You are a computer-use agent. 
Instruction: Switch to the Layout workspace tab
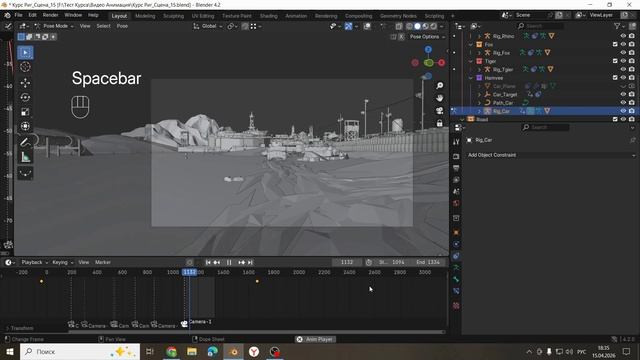tap(119, 16)
